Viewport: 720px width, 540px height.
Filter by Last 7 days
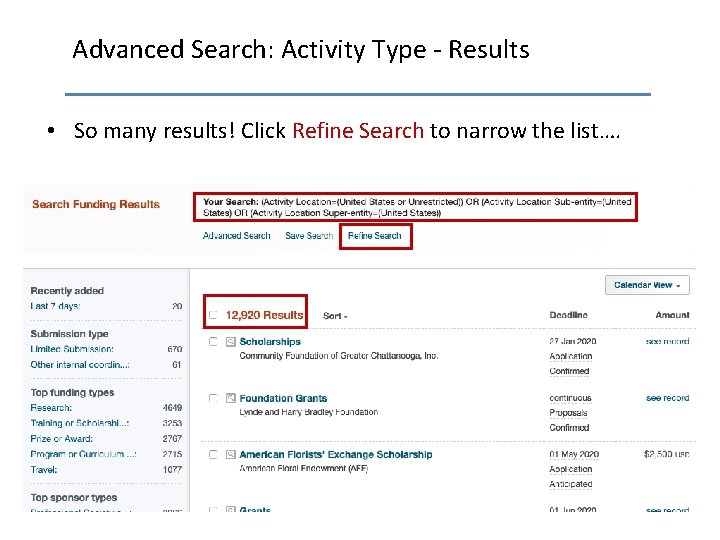56,306
